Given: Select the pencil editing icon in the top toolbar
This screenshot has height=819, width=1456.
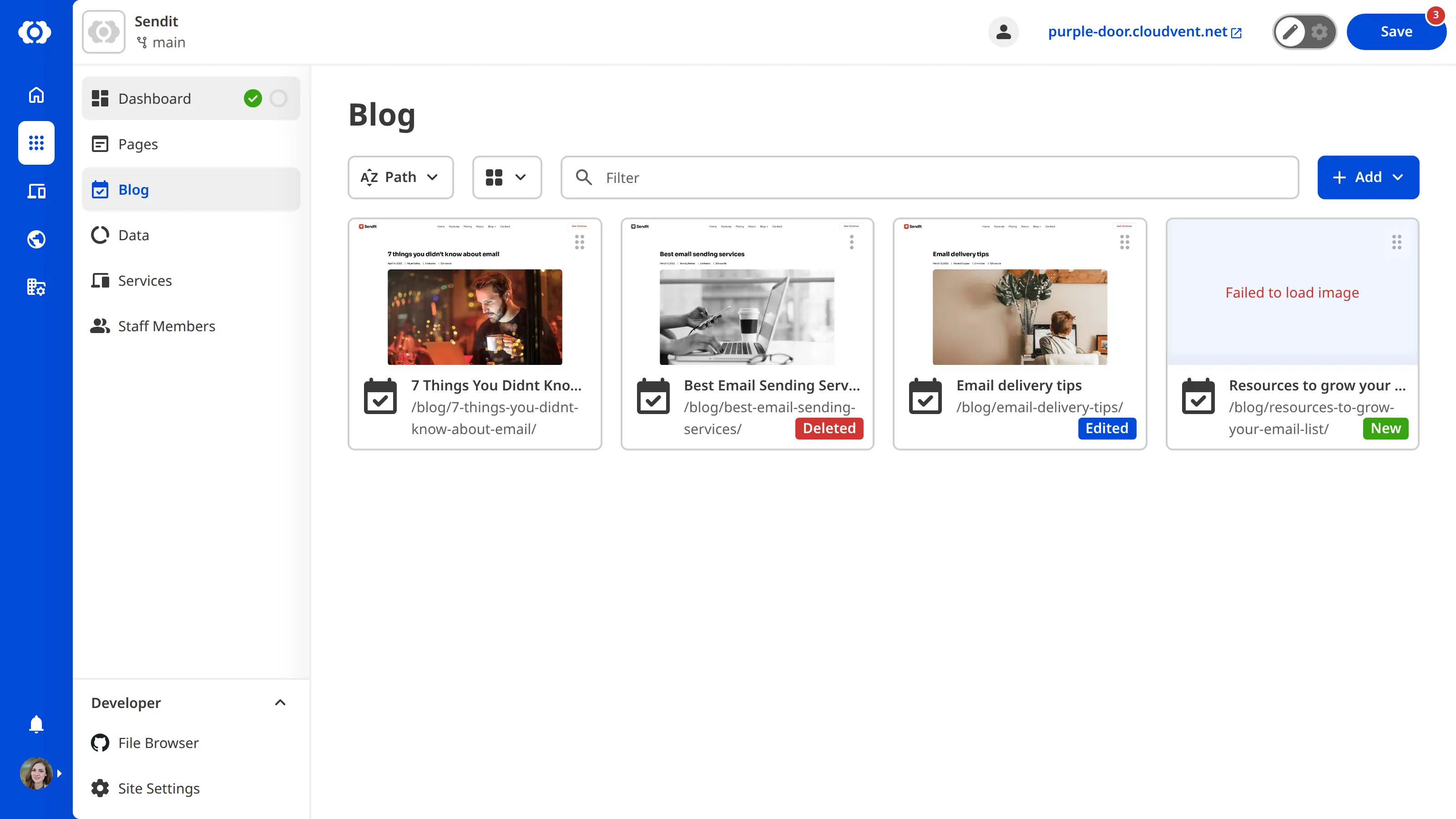Looking at the screenshot, I should 1290,32.
